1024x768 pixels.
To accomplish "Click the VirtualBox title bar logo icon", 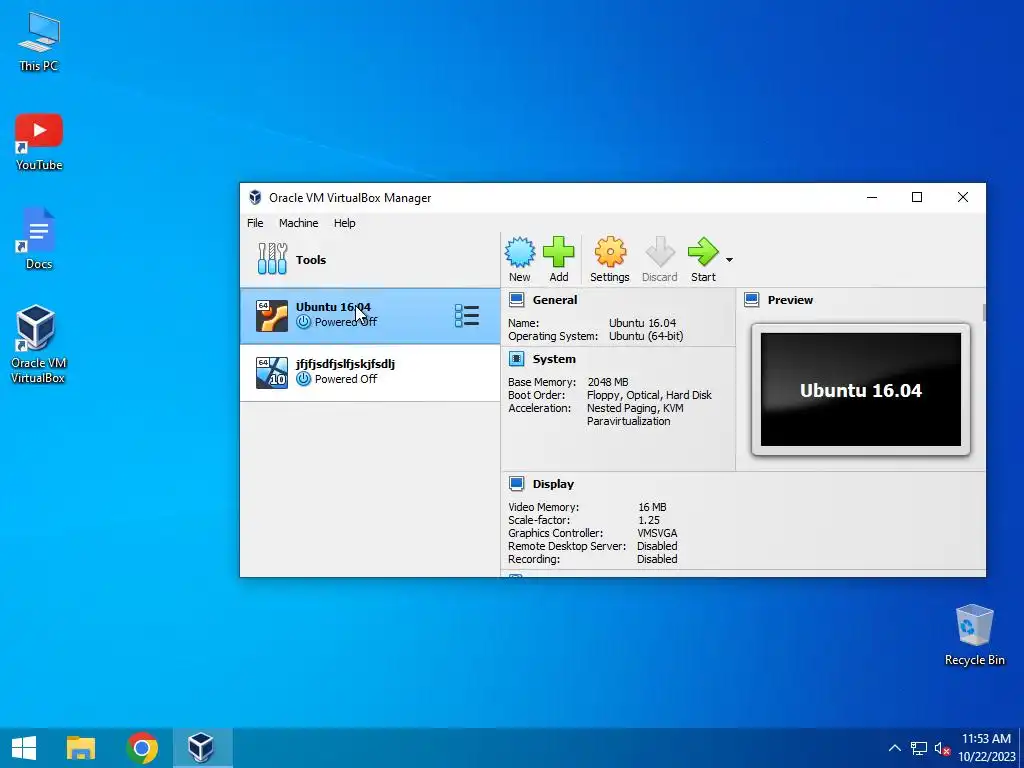I will [x=255, y=198].
